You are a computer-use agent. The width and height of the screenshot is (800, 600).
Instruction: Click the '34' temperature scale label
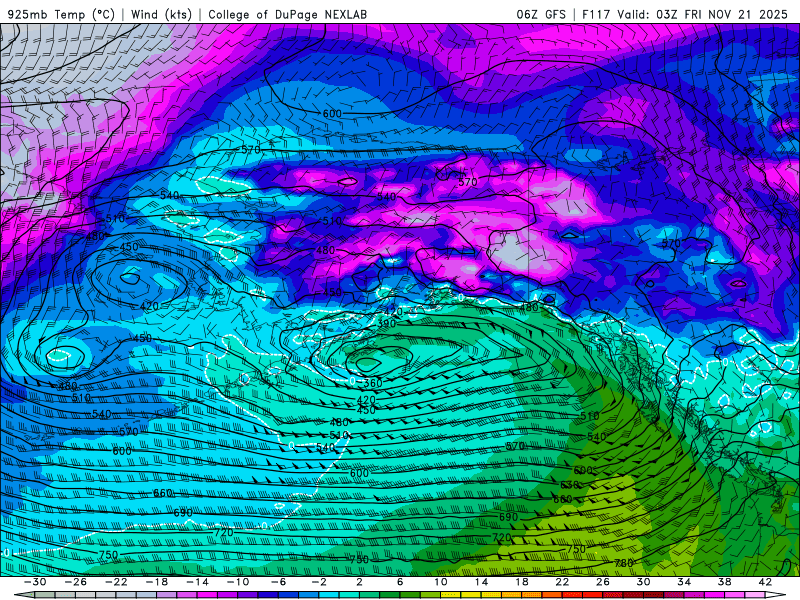click(x=684, y=582)
